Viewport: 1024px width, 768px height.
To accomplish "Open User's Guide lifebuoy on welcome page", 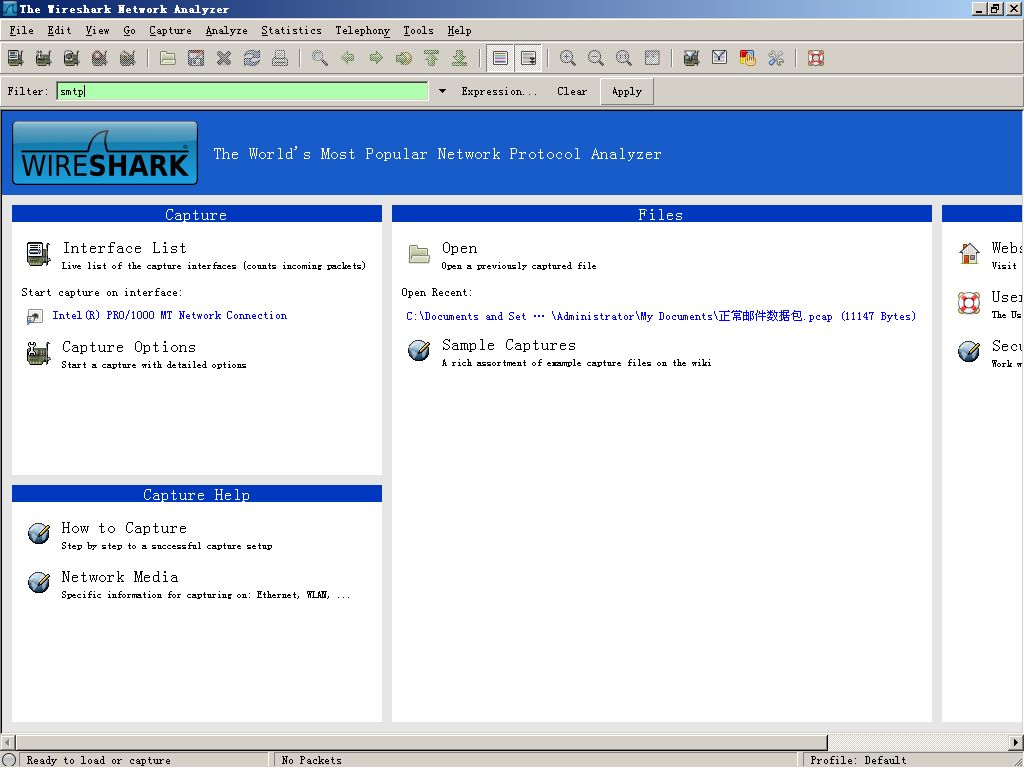I will point(969,302).
